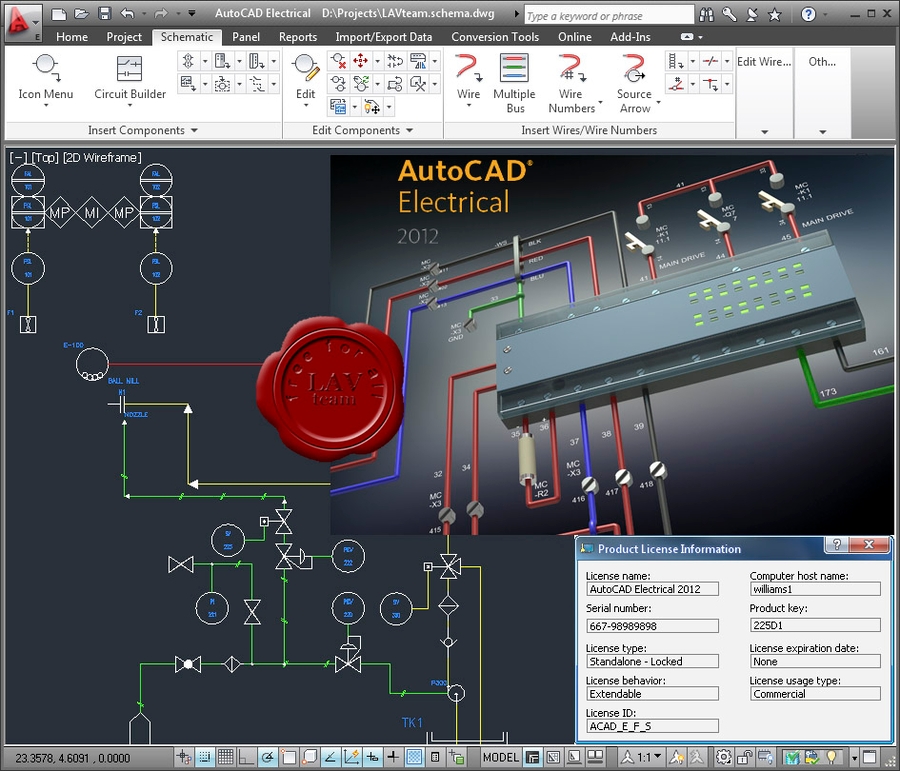
Task: Click the Save icon in quick access toolbar
Action: tap(104, 15)
